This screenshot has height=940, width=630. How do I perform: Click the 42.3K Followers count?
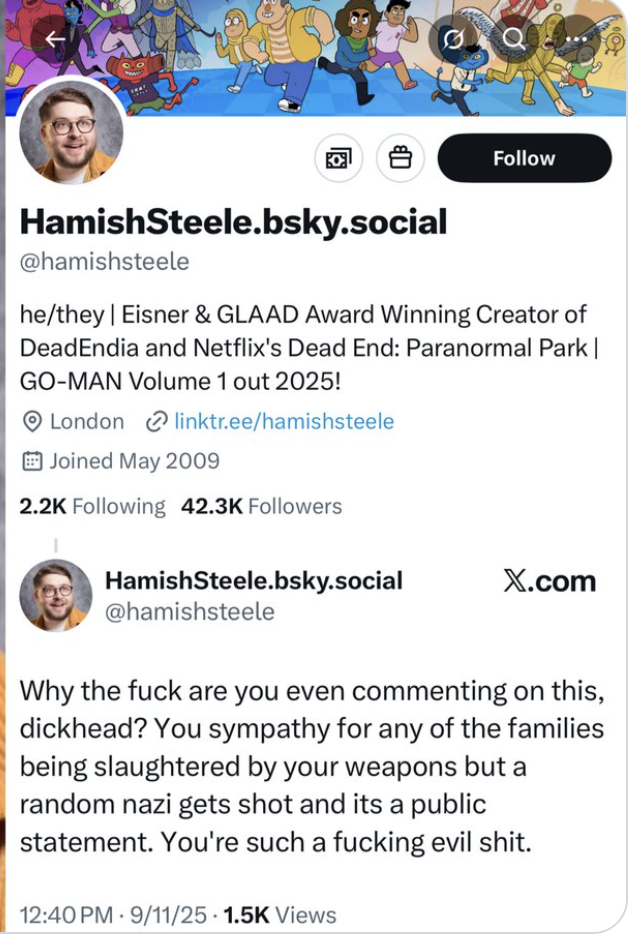pyautogui.click(x=261, y=506)
